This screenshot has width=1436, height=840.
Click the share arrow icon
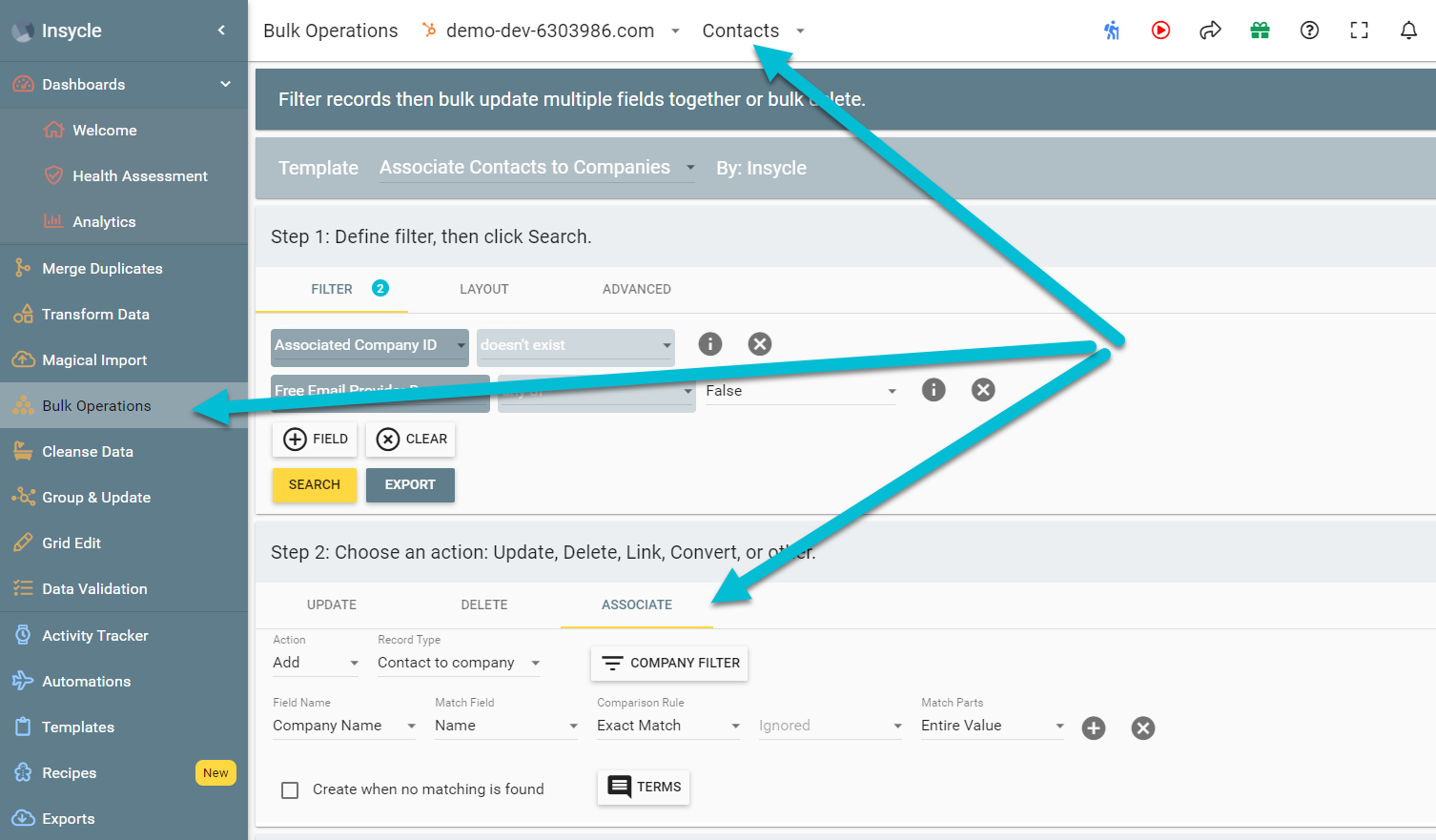(x=1210, y=31)
